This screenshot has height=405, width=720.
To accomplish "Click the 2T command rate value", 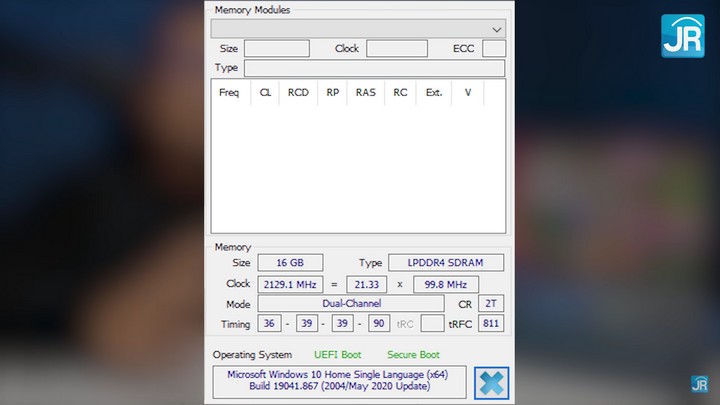I will pyautogui.click(x=491, y=304).
